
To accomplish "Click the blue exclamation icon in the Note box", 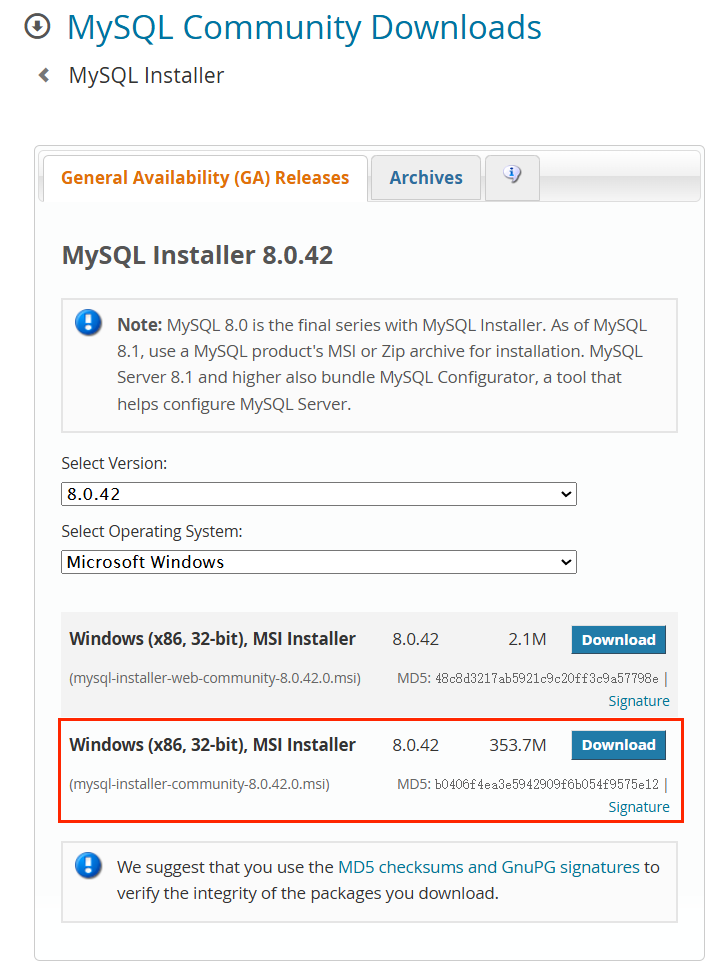I will pos(88,323).
